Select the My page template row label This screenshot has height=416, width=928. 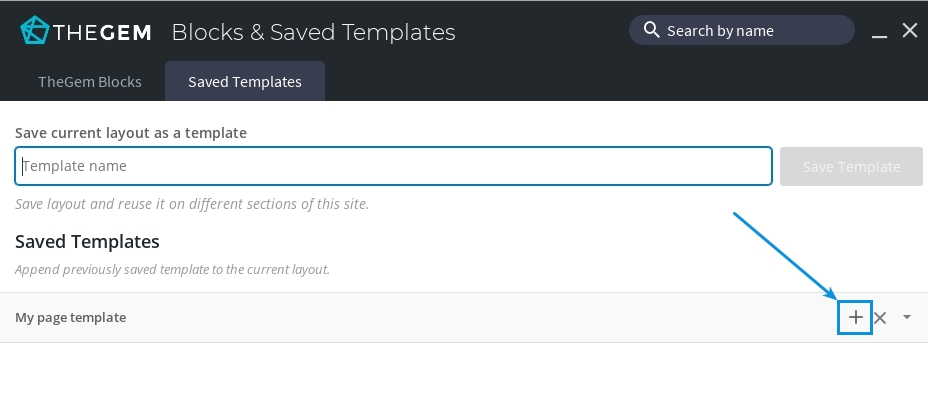(x=71, y=317)
